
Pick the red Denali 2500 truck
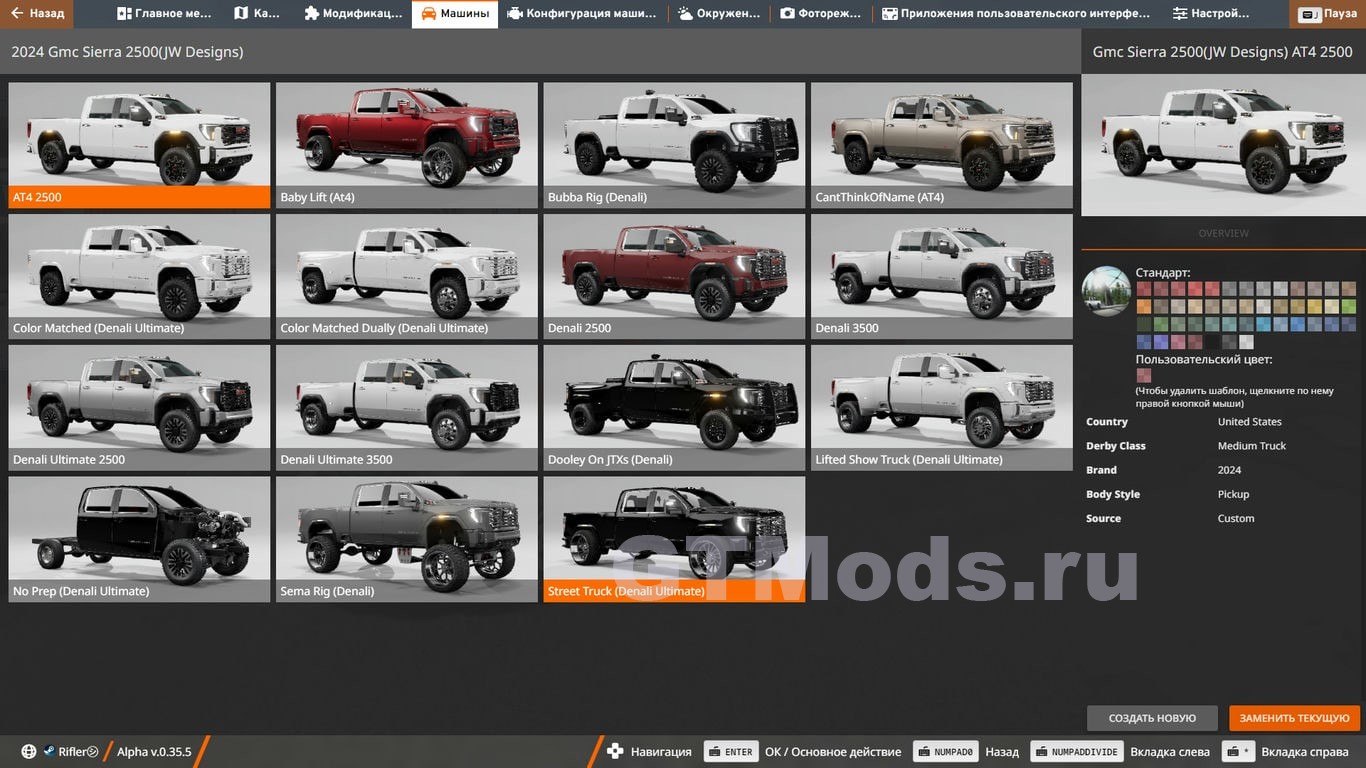(674, 276)
